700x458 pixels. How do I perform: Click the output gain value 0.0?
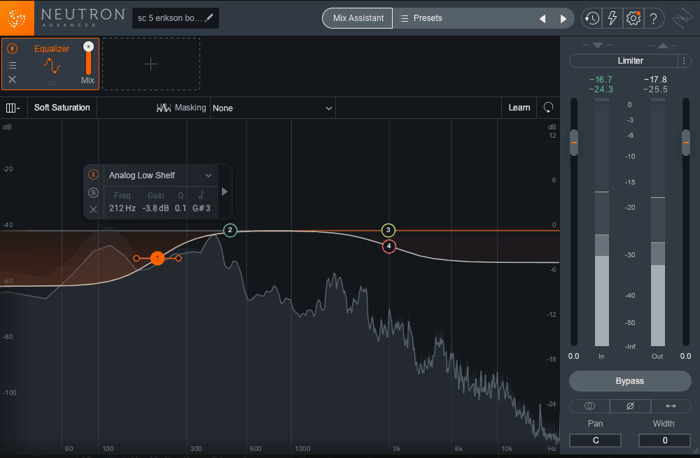685,356
